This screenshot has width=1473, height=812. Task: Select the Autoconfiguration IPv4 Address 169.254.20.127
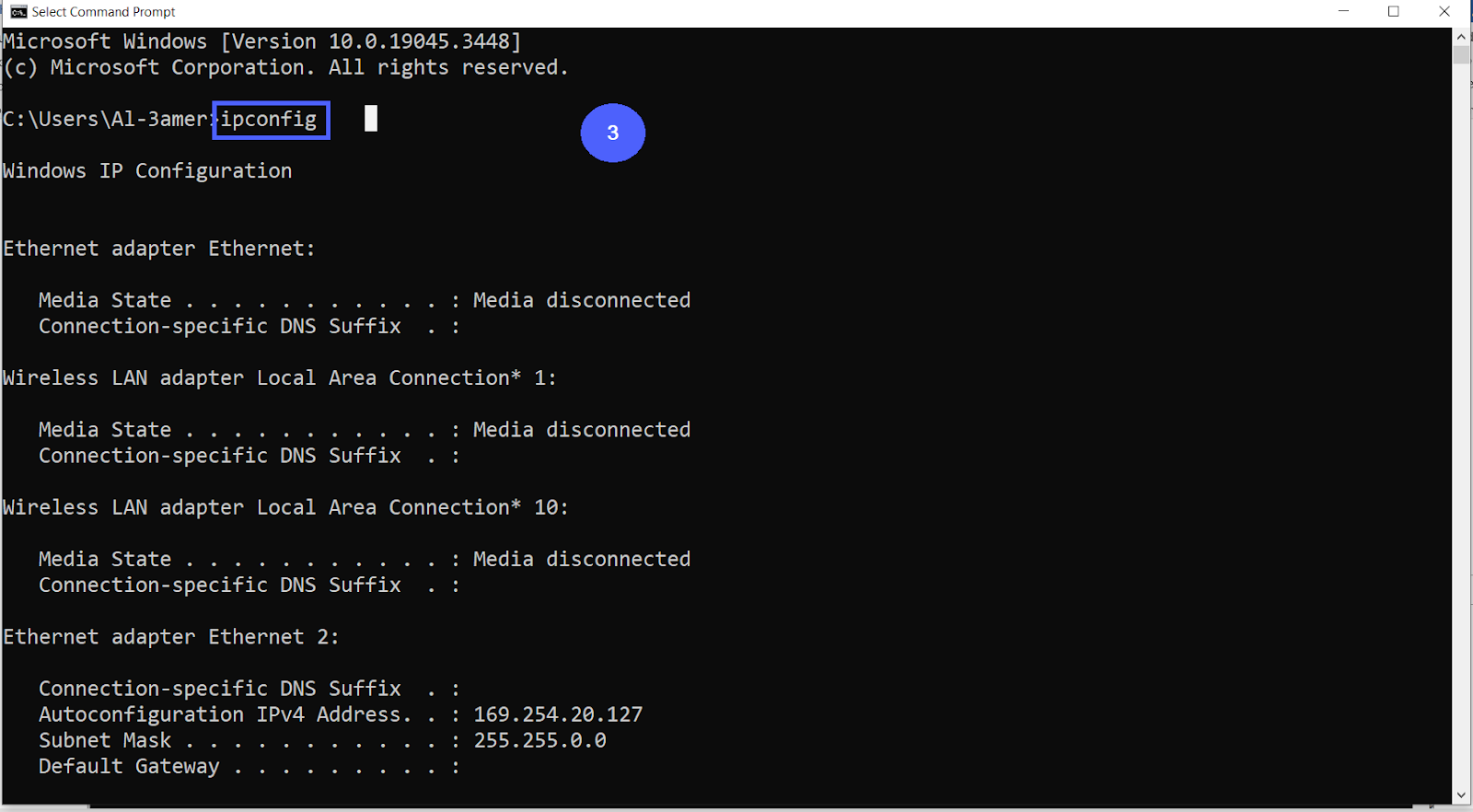(557, 713)
